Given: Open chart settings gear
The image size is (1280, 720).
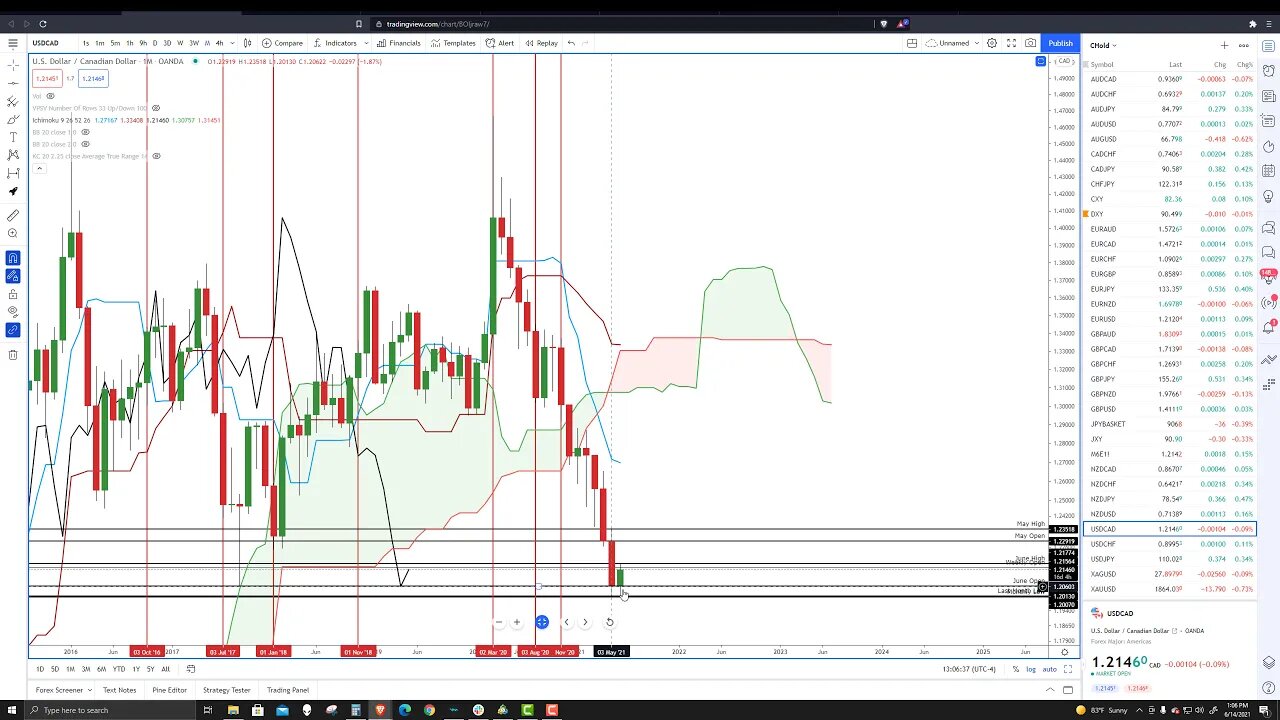Looking at the screenshot, I should [992, 43].
